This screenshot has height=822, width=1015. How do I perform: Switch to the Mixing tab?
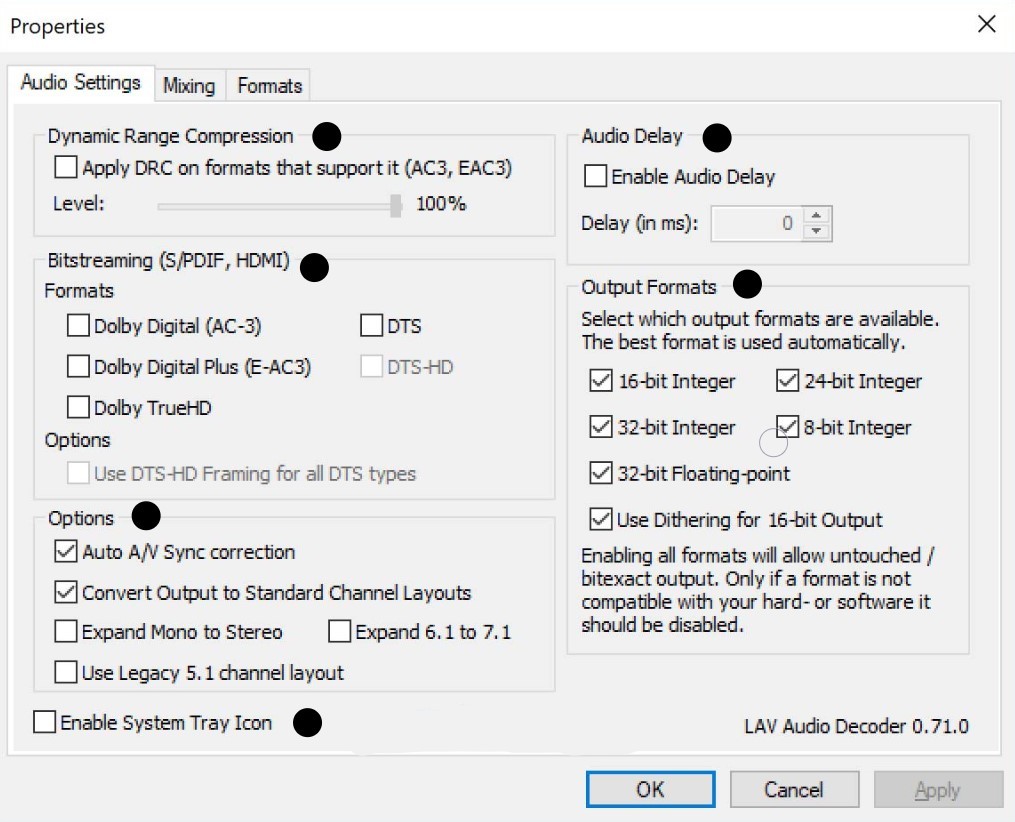(189, 86)
